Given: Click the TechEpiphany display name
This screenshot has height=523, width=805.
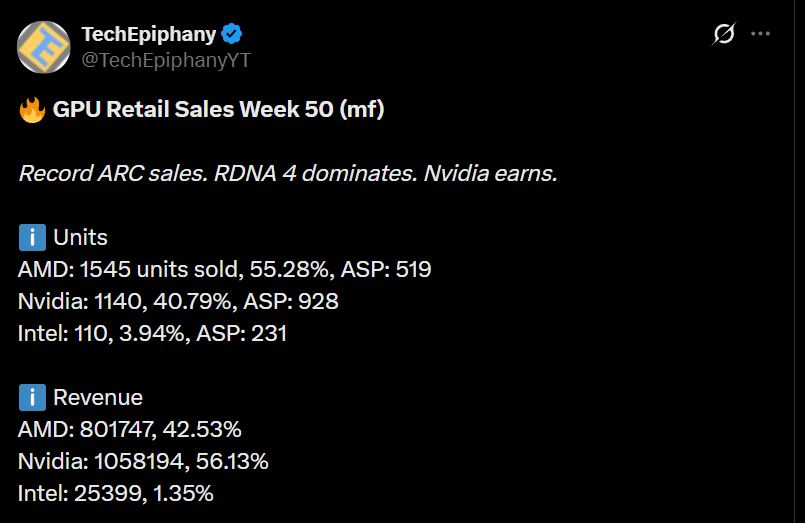Looking at the screenshot, I should point(148,34).
